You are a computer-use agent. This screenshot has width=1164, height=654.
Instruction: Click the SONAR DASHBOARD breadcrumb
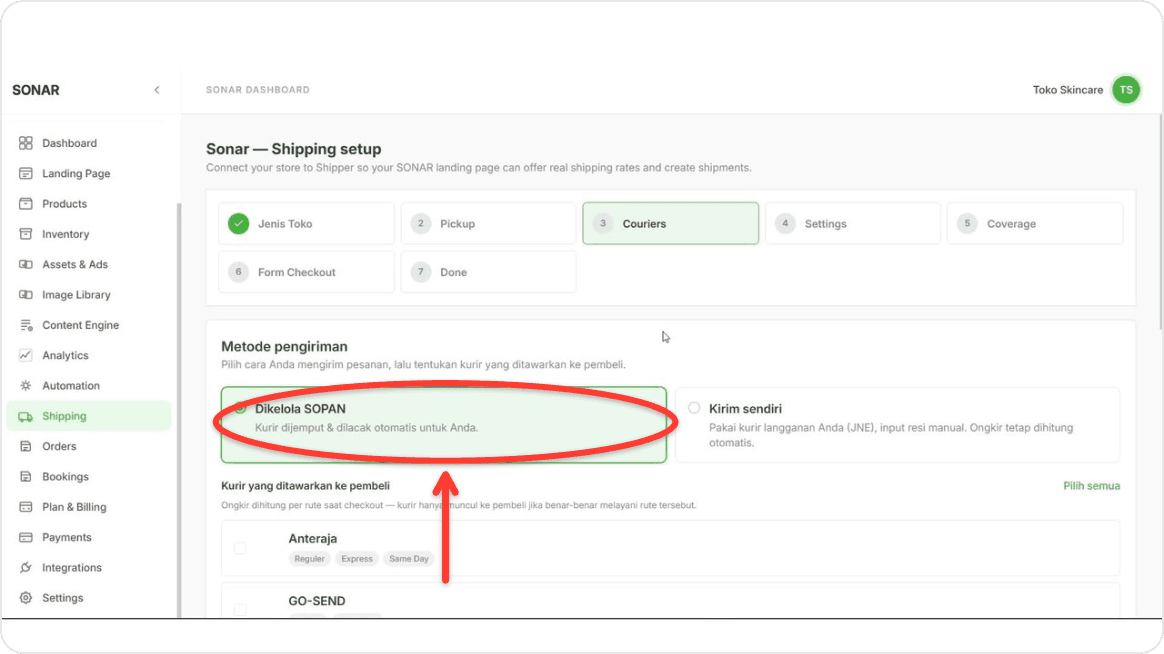[258, 90]
